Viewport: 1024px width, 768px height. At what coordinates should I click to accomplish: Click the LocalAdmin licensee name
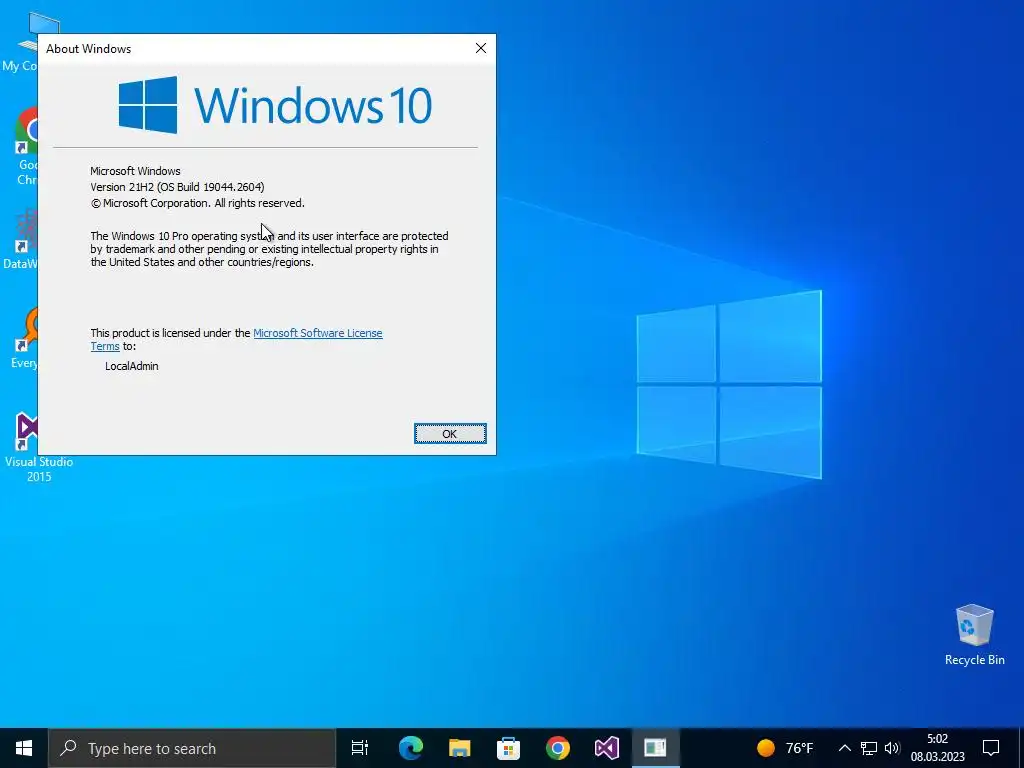pos(131,366)
